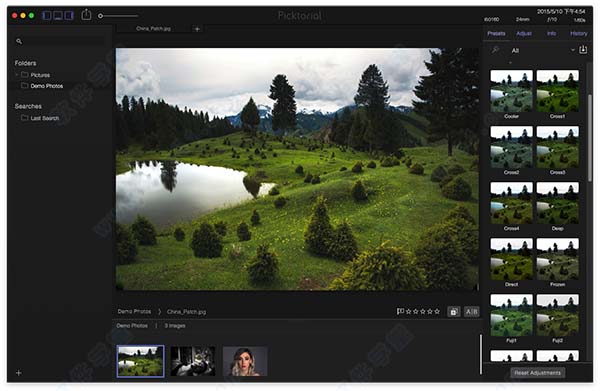Apply the Fuji1 preset thumbnail
Image resolution: width=600 pixels, height=391 pixels.
511,315
